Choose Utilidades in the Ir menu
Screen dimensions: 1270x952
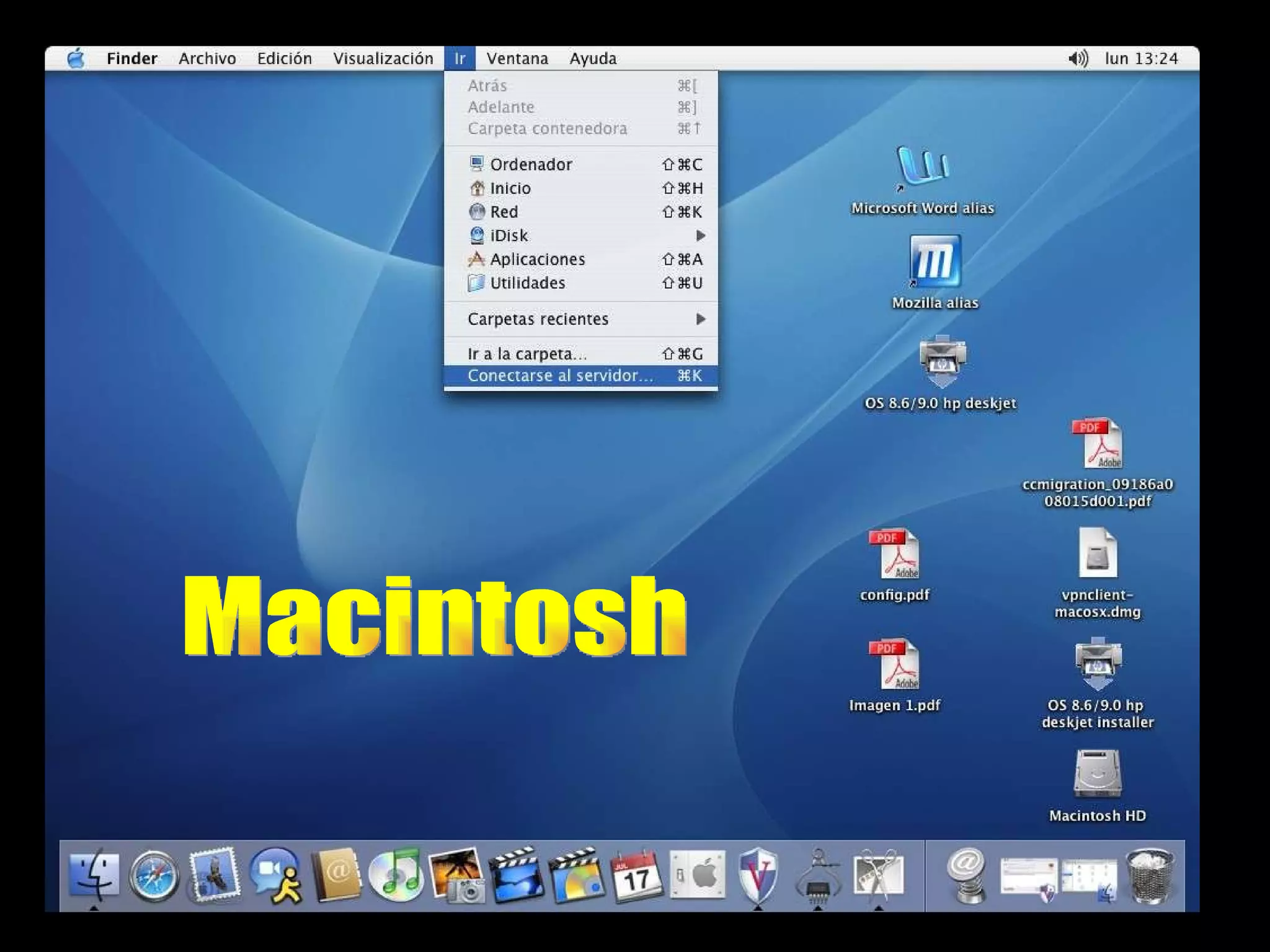[581, 283]
